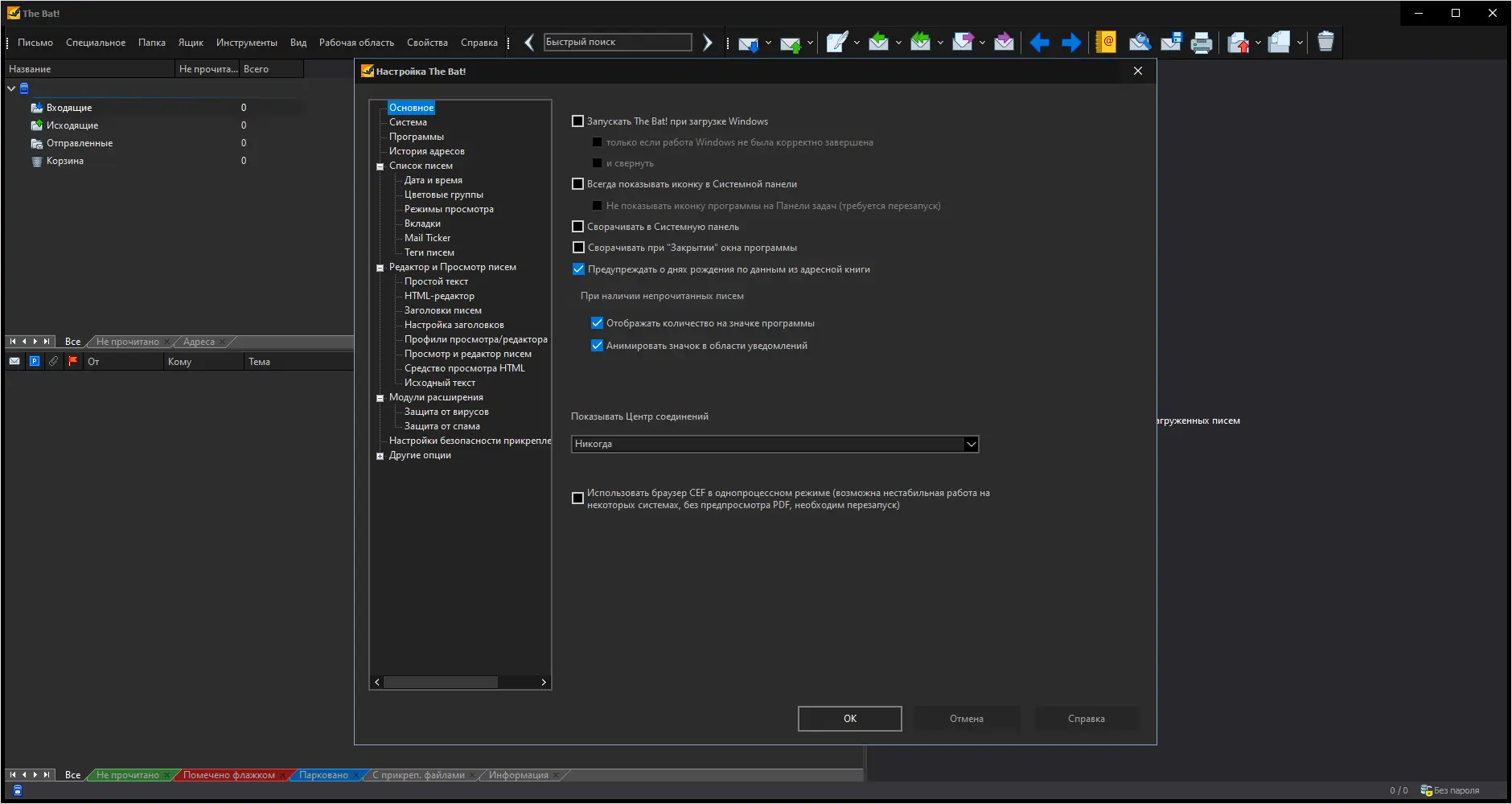This screenshot has width=1512, height=804.
Task: Click the settings tree scroll left arrow
Action: 377,682
